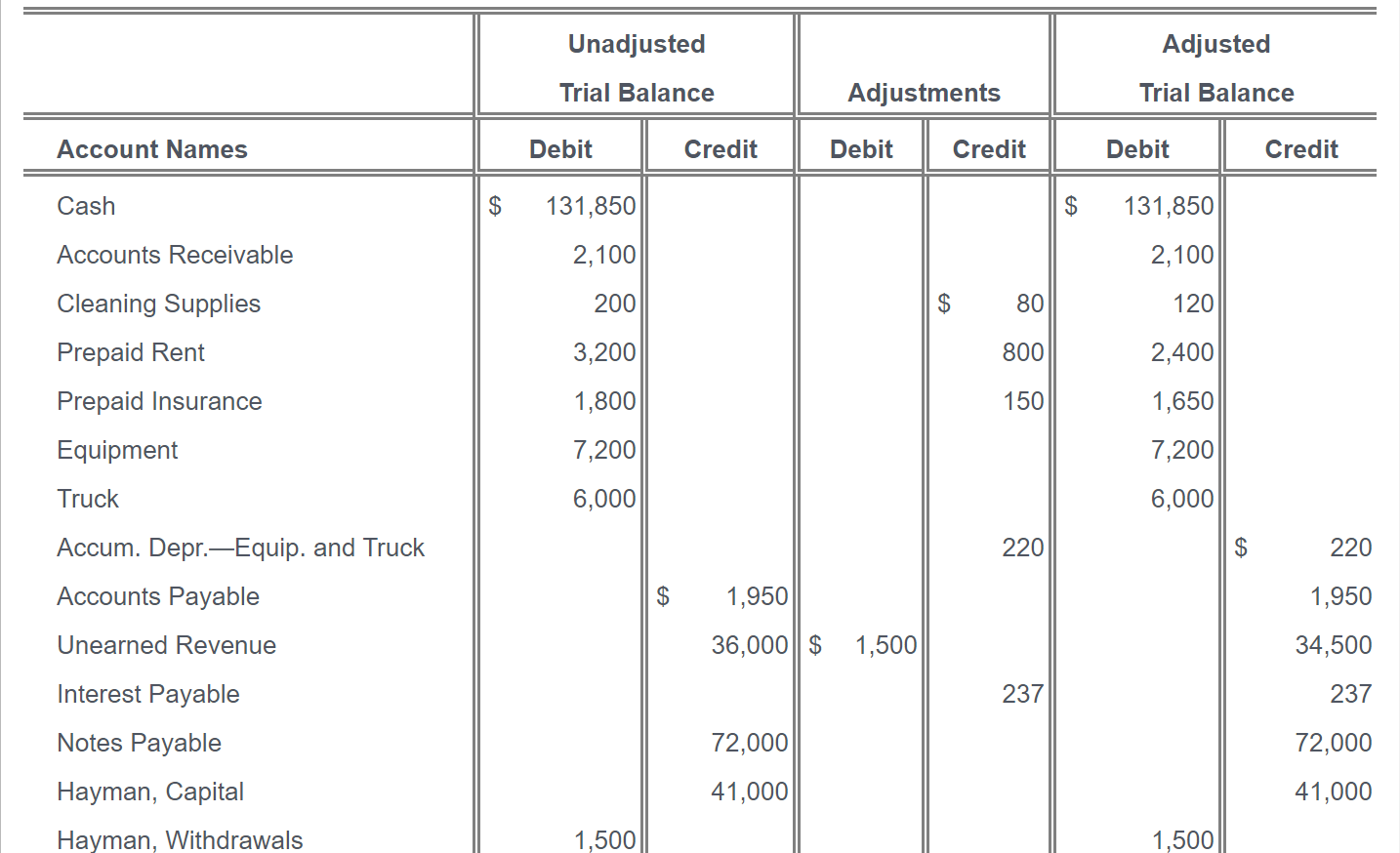This screenshot has height=853, width=1400.
Task: Click Unadjusted Trial Balance Credit column header
Action: click(x=721, y=149)
